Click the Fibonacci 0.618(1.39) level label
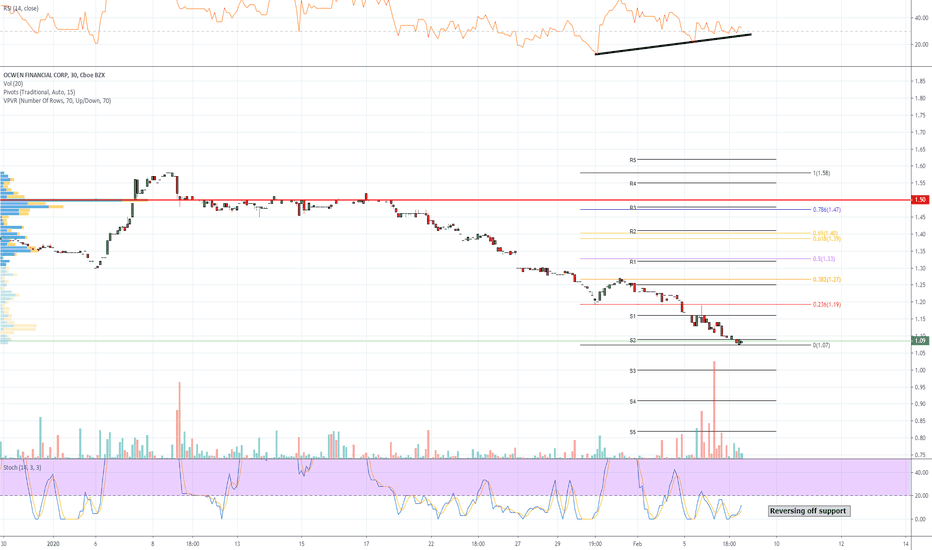Image resolution: width=932 pixels, height=550 pixels. pyautogui.click(x=827, y=238)
